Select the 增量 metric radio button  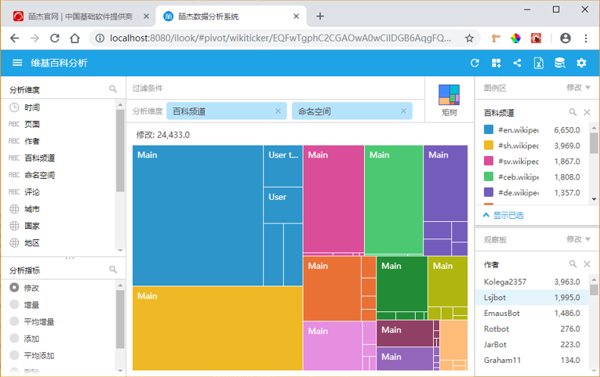(15, 305)
